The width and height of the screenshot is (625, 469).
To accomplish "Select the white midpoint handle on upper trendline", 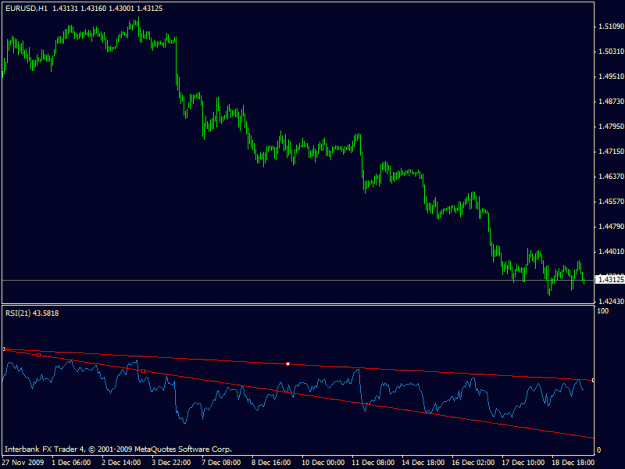I will 288,364.
